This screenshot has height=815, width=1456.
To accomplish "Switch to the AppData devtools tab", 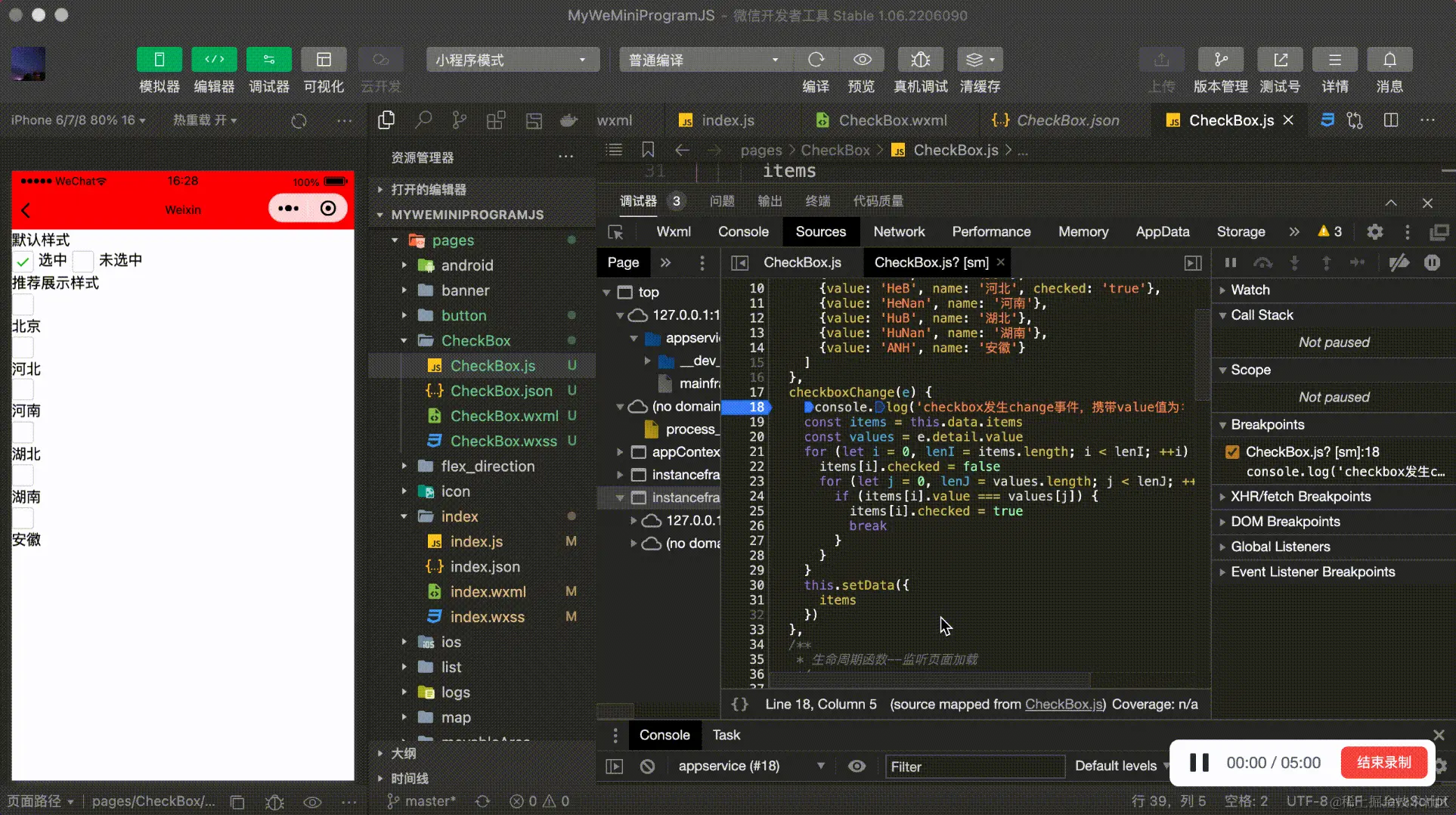I will click(x=1162, y=232).
